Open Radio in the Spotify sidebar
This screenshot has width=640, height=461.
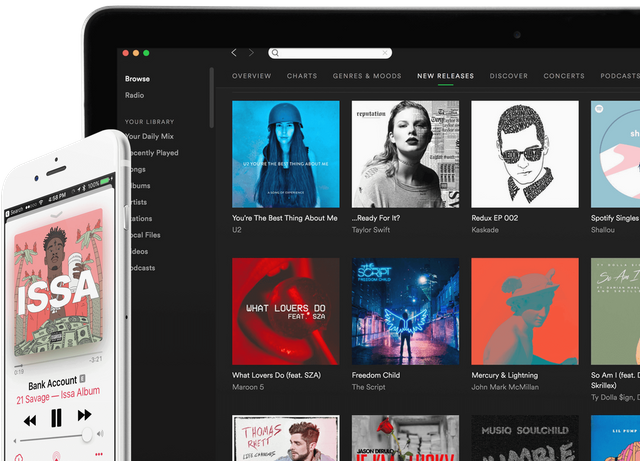tap(135, 95)
